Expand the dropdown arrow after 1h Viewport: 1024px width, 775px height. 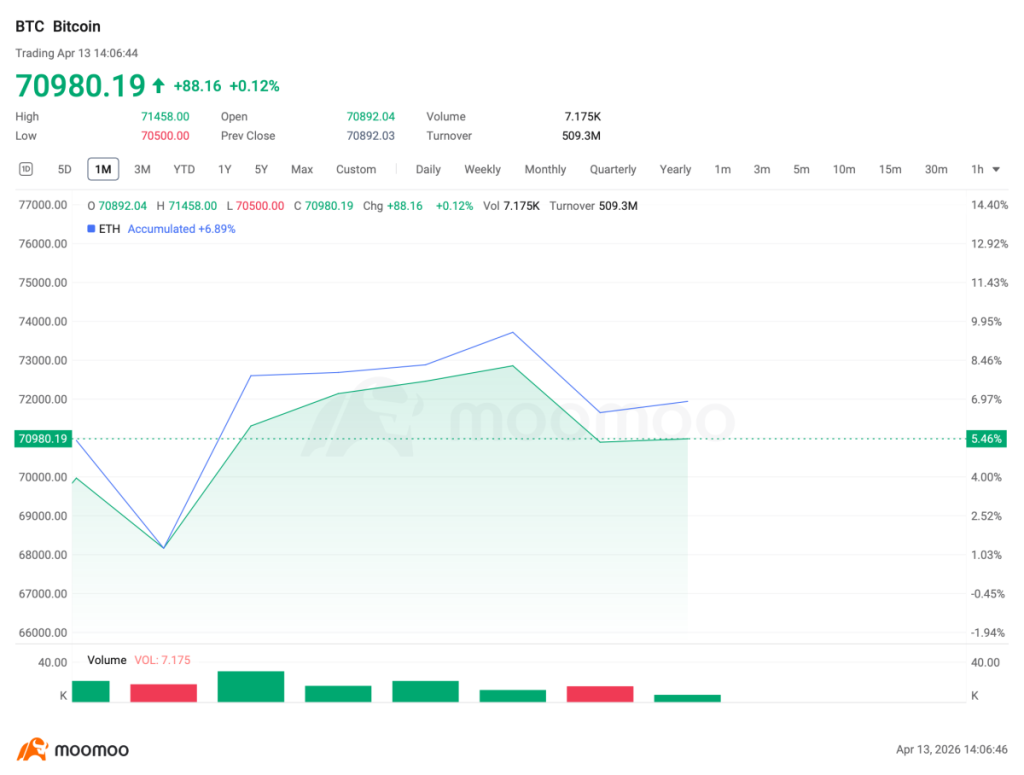pyautogui.click(x=996, y=169)
